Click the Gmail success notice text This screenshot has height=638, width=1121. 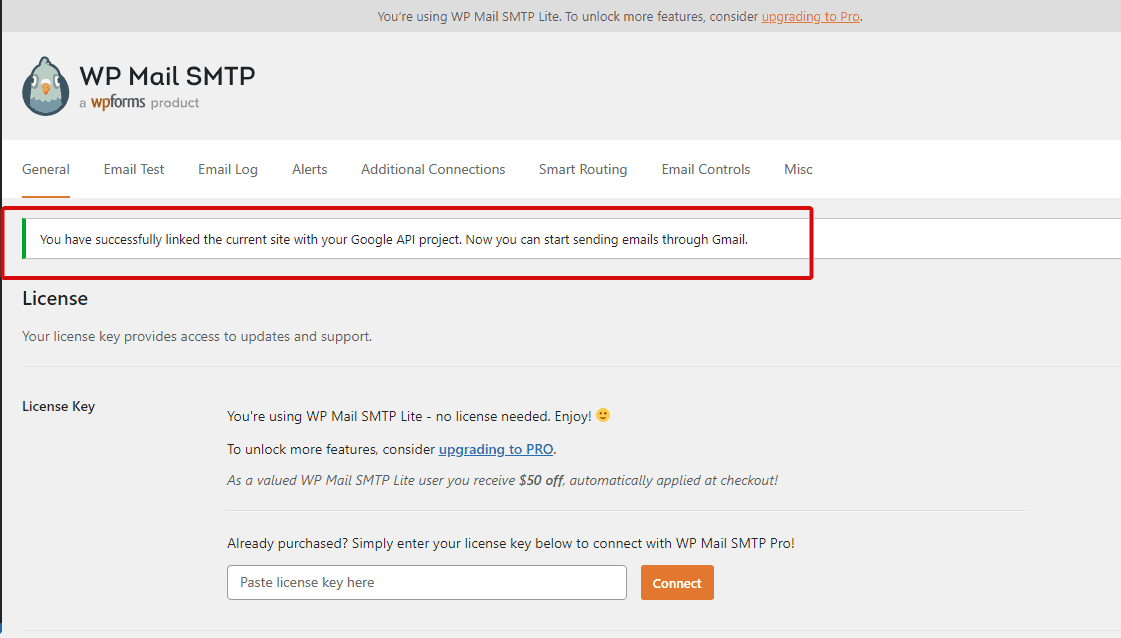pos(394,240)
